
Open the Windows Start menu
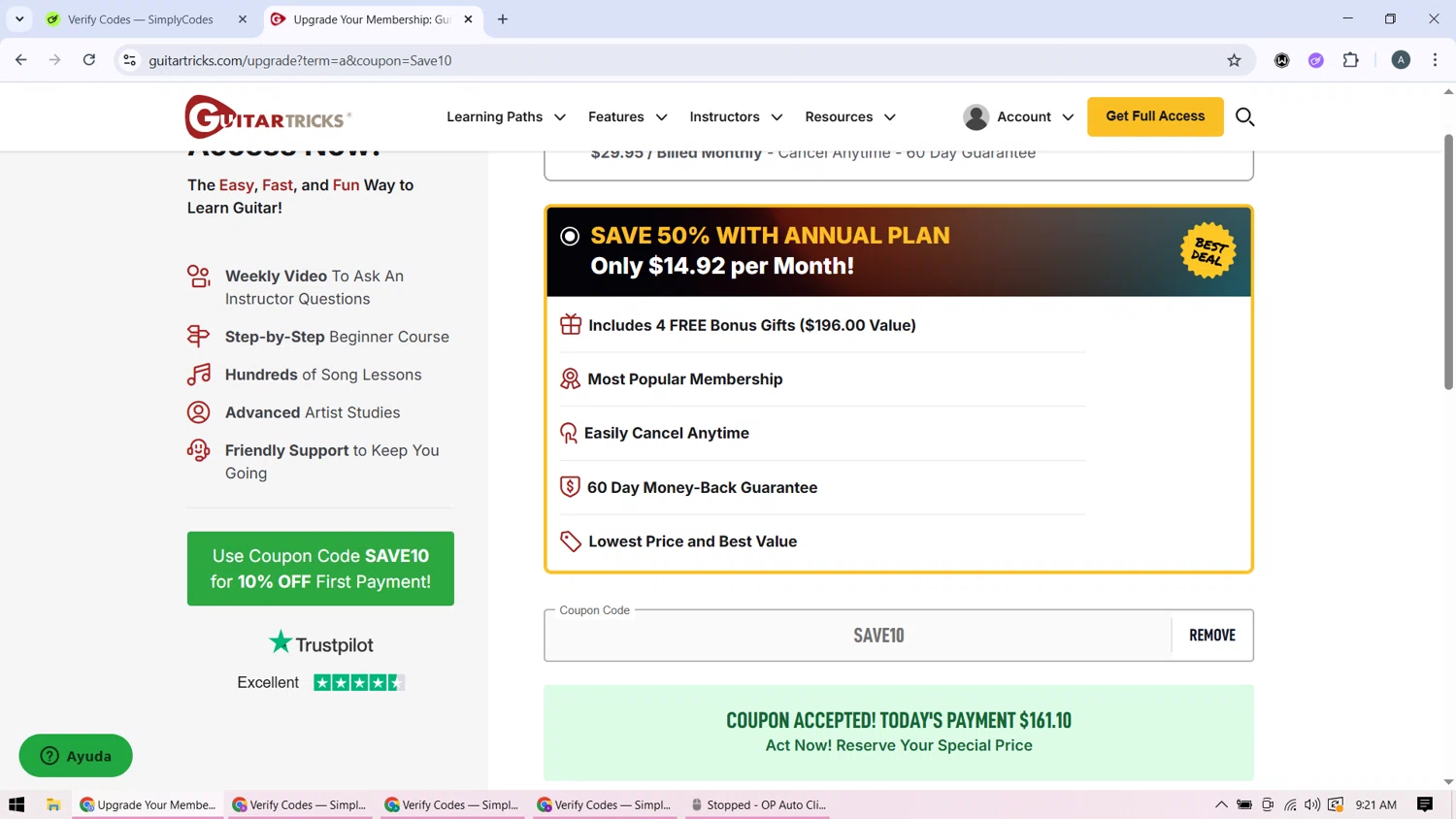click(x=17, y=804)
